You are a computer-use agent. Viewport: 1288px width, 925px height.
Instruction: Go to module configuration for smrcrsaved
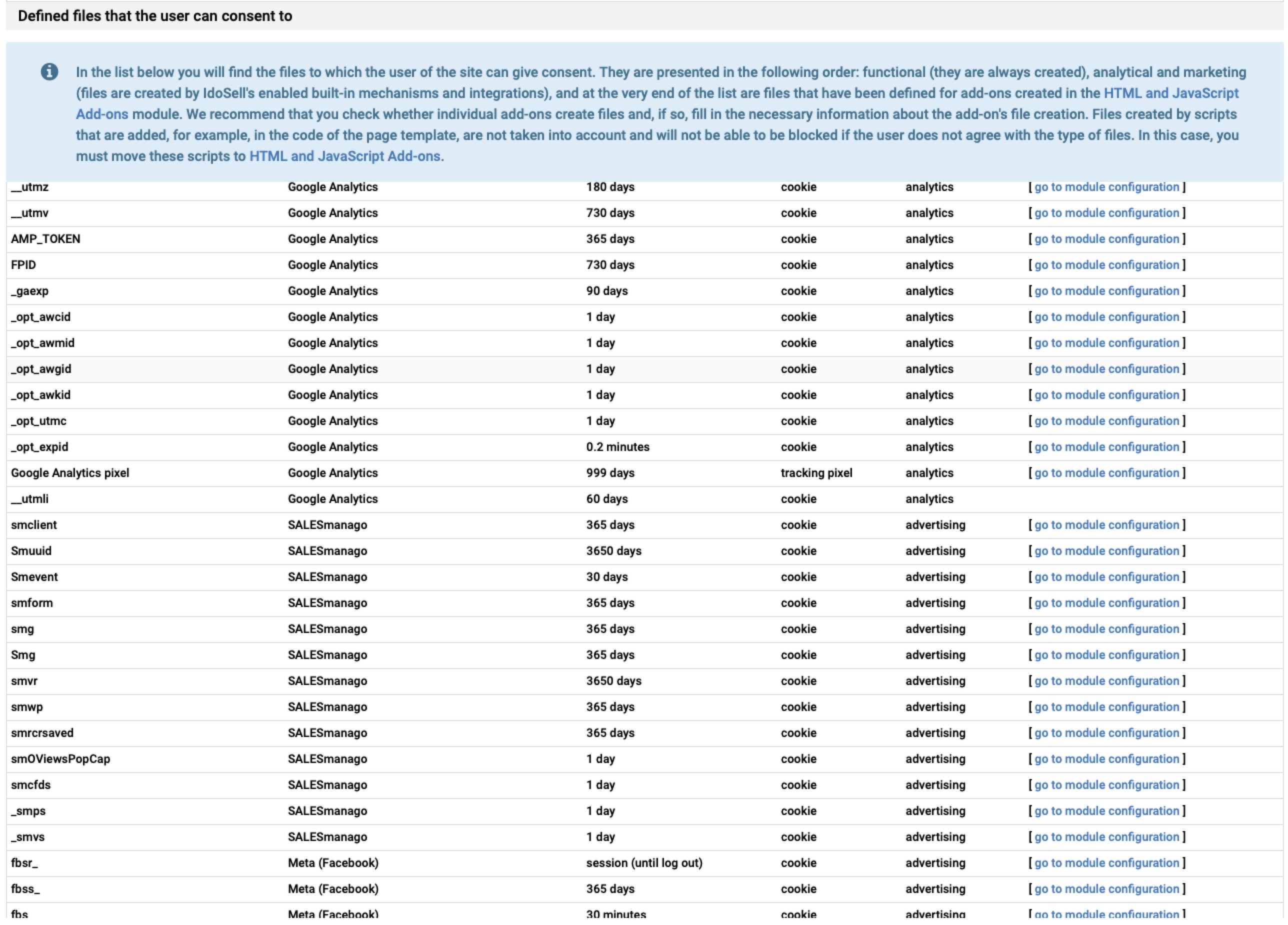pos(1106,733)
